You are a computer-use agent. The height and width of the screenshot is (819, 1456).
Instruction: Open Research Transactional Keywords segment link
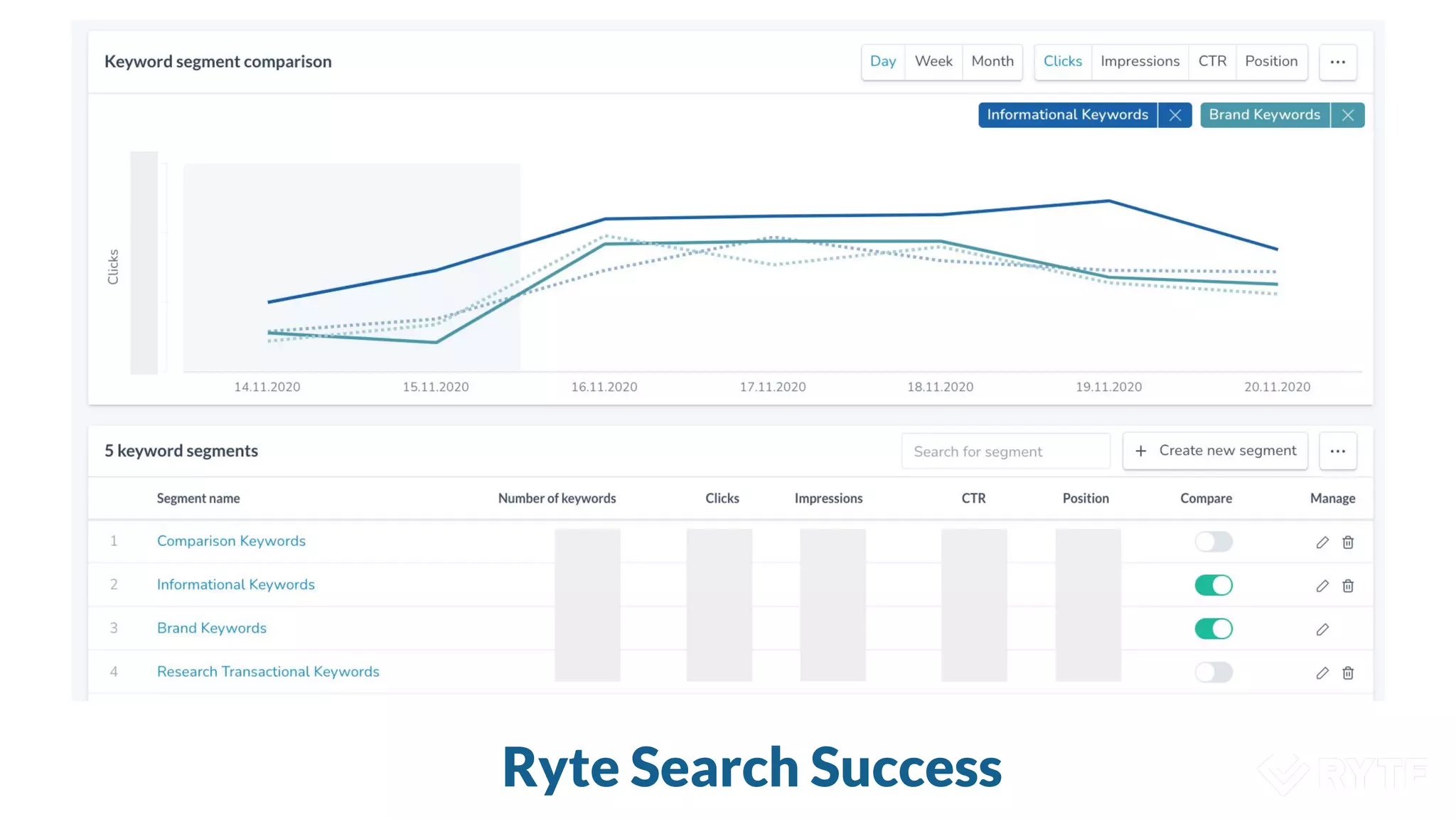click(268, 672)
